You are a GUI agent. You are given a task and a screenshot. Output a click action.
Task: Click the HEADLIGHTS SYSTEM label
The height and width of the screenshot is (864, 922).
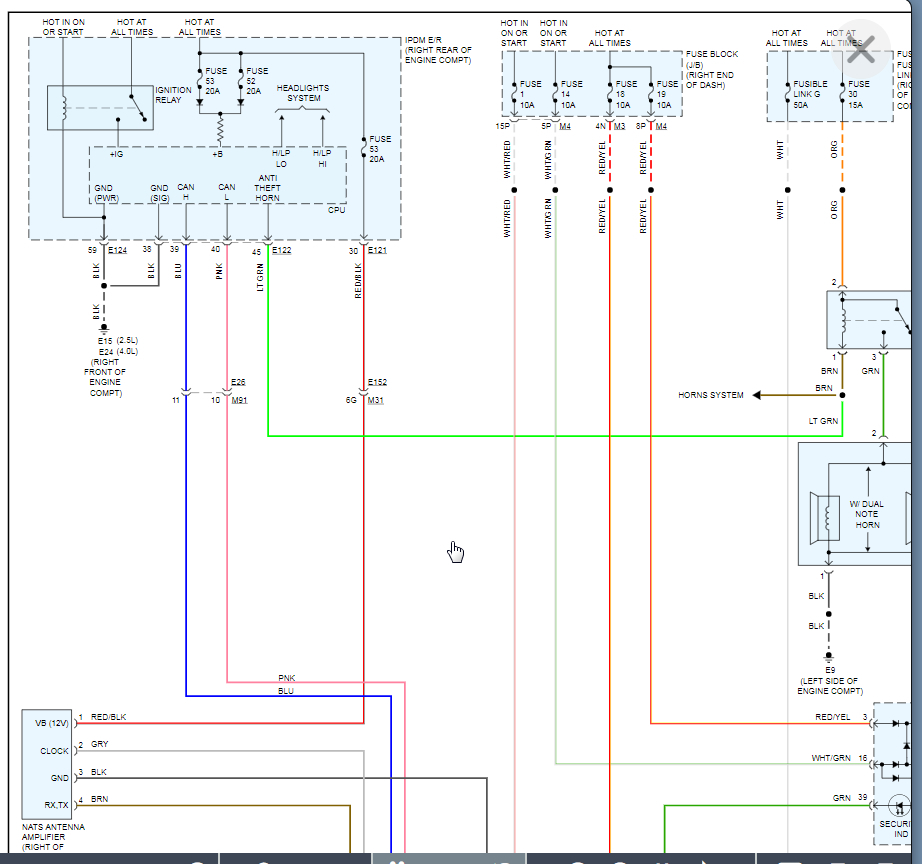pyautogui.click(x=303, y=93)
